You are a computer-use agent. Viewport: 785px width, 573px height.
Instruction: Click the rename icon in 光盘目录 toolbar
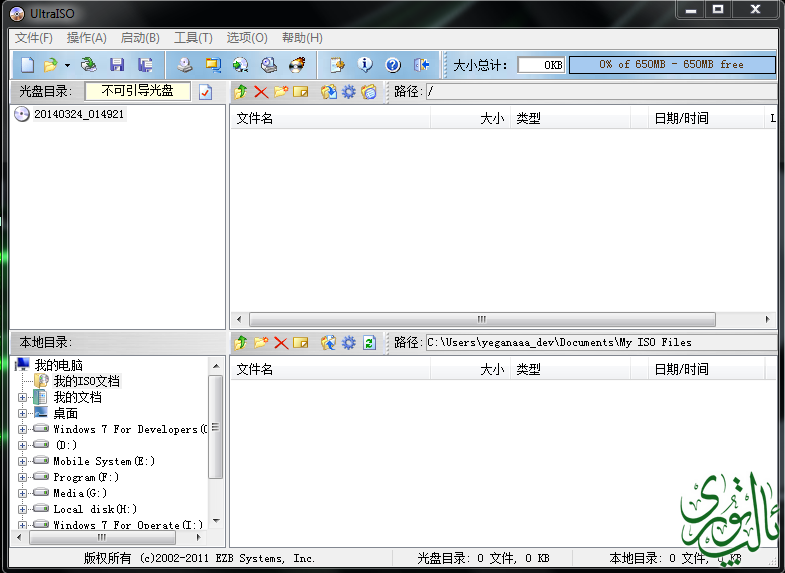[x=300, y=92]
